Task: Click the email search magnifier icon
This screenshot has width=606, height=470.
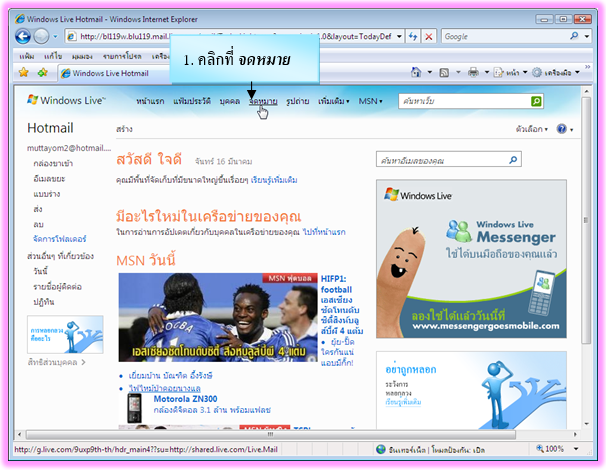Action: [513, 160]
